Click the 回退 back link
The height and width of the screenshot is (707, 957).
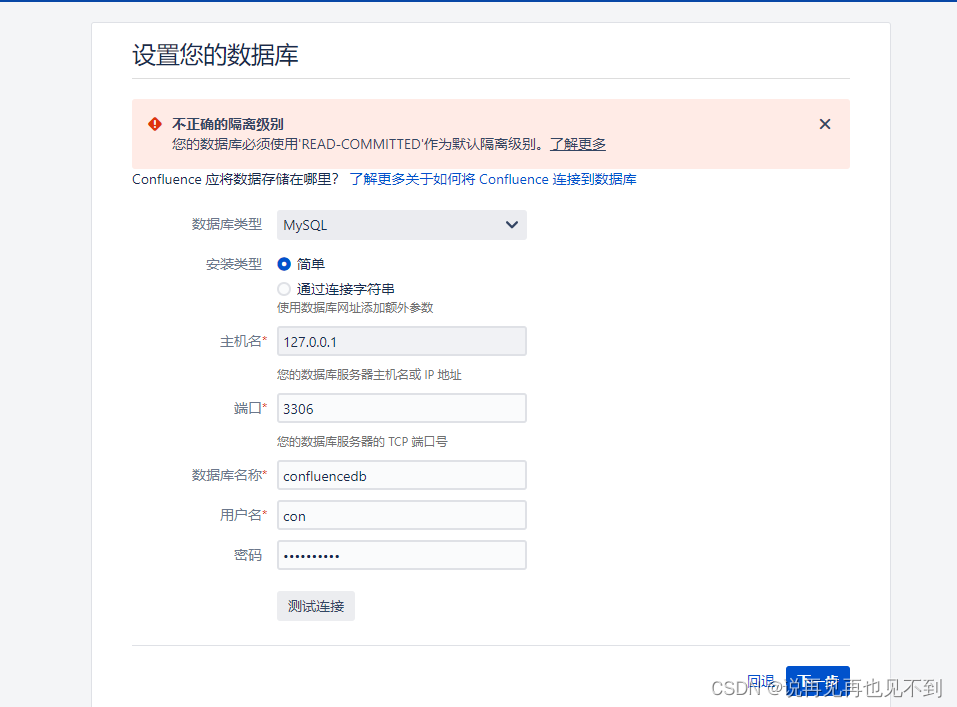pyautogui.click(x=760, y=681)
